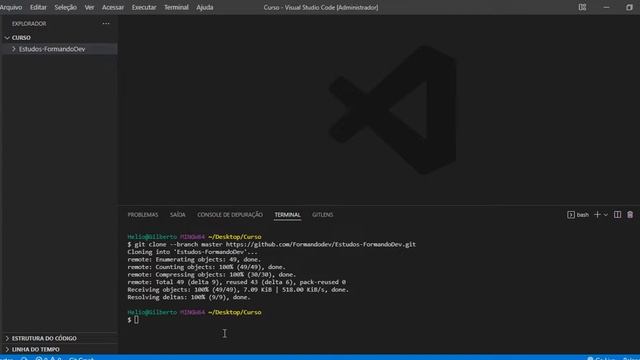Open the launch profile dropdown arrow
The image size is (640, 360).
[606, 215]
